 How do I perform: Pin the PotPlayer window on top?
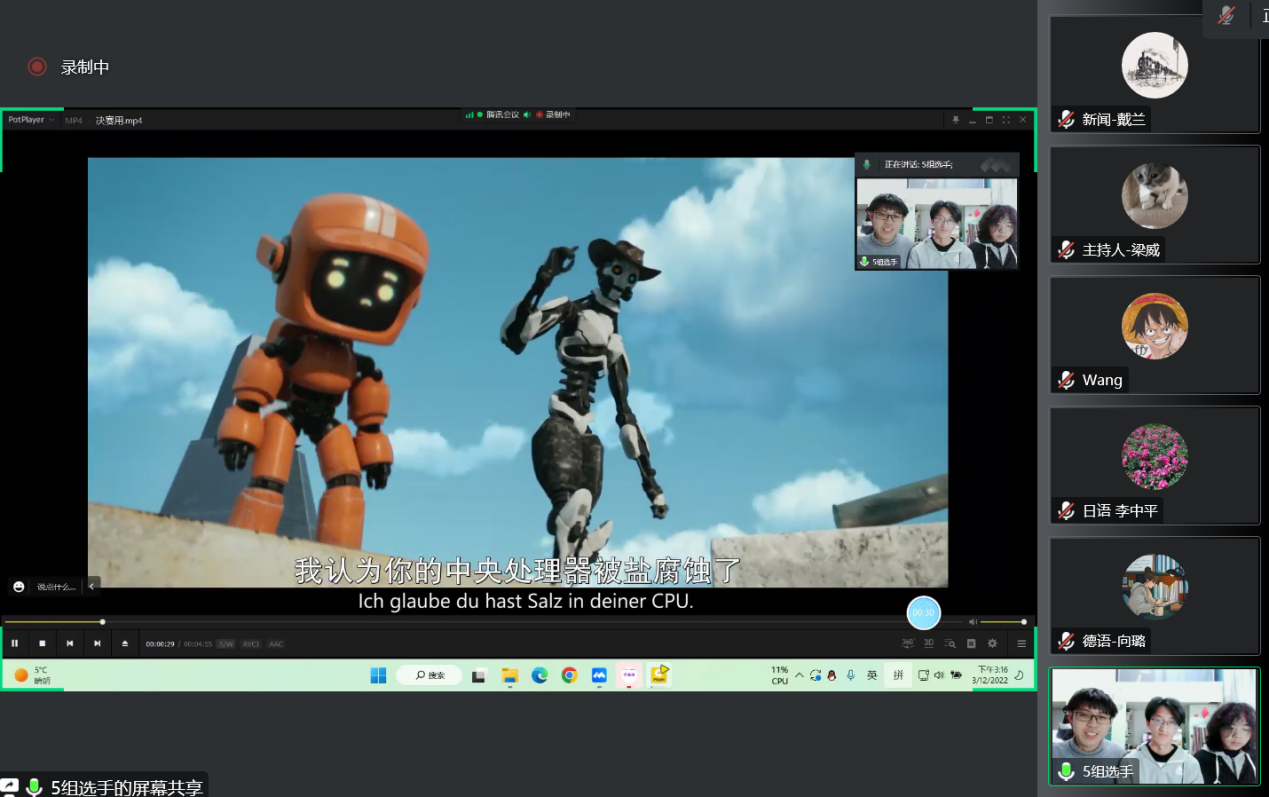955,120
